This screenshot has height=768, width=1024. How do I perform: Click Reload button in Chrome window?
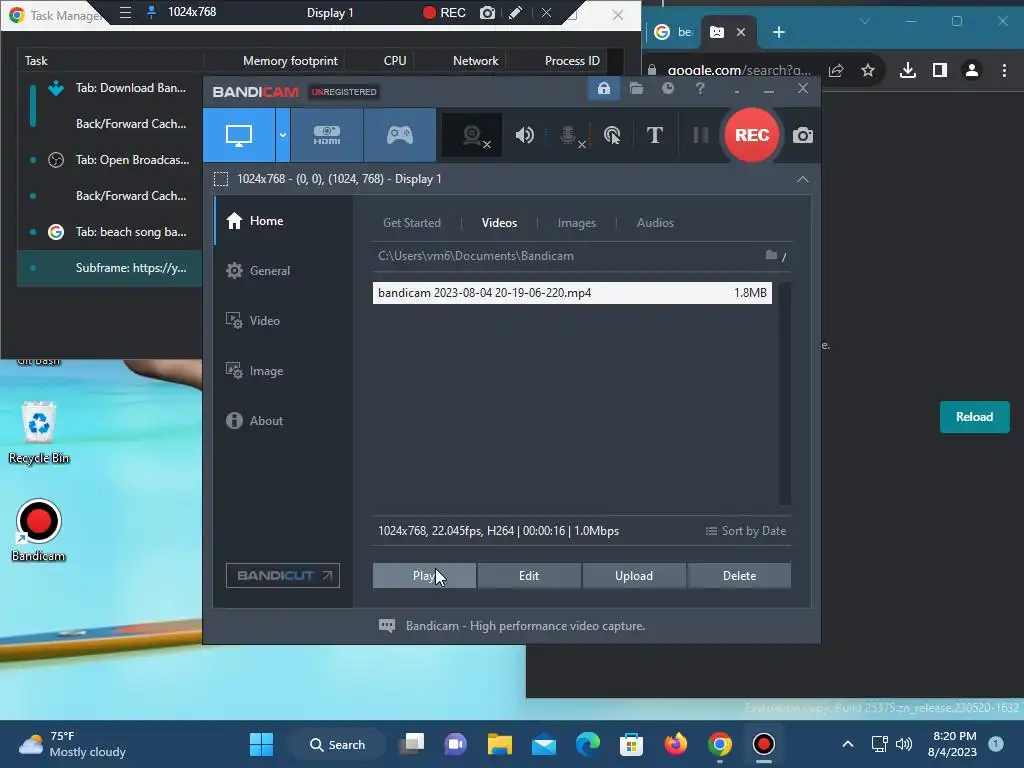coord(974,417)
